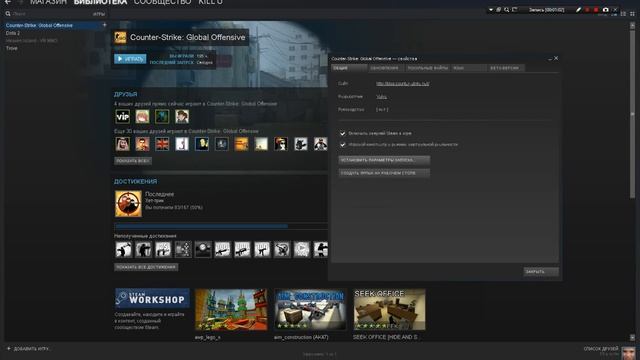Open the SEEK OFFICE workshop map thumbnail

389,309
